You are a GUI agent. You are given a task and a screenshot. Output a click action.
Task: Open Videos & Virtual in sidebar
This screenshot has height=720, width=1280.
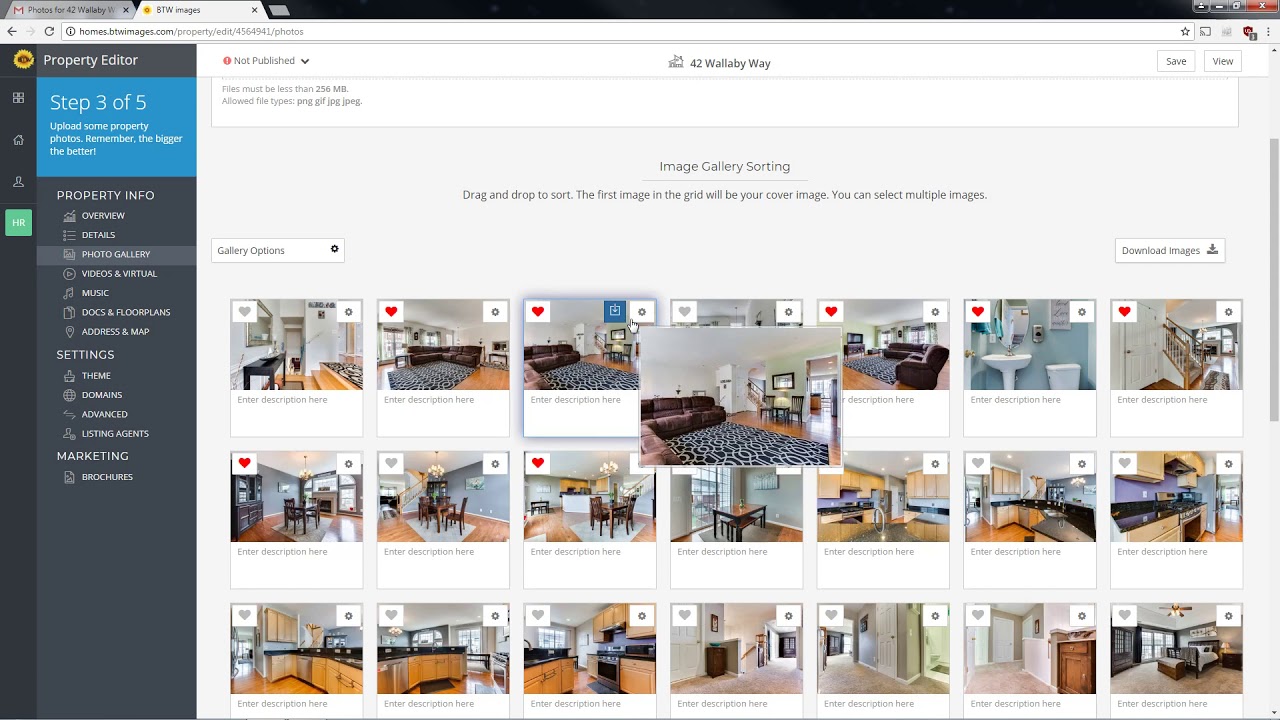click(119, 274)
